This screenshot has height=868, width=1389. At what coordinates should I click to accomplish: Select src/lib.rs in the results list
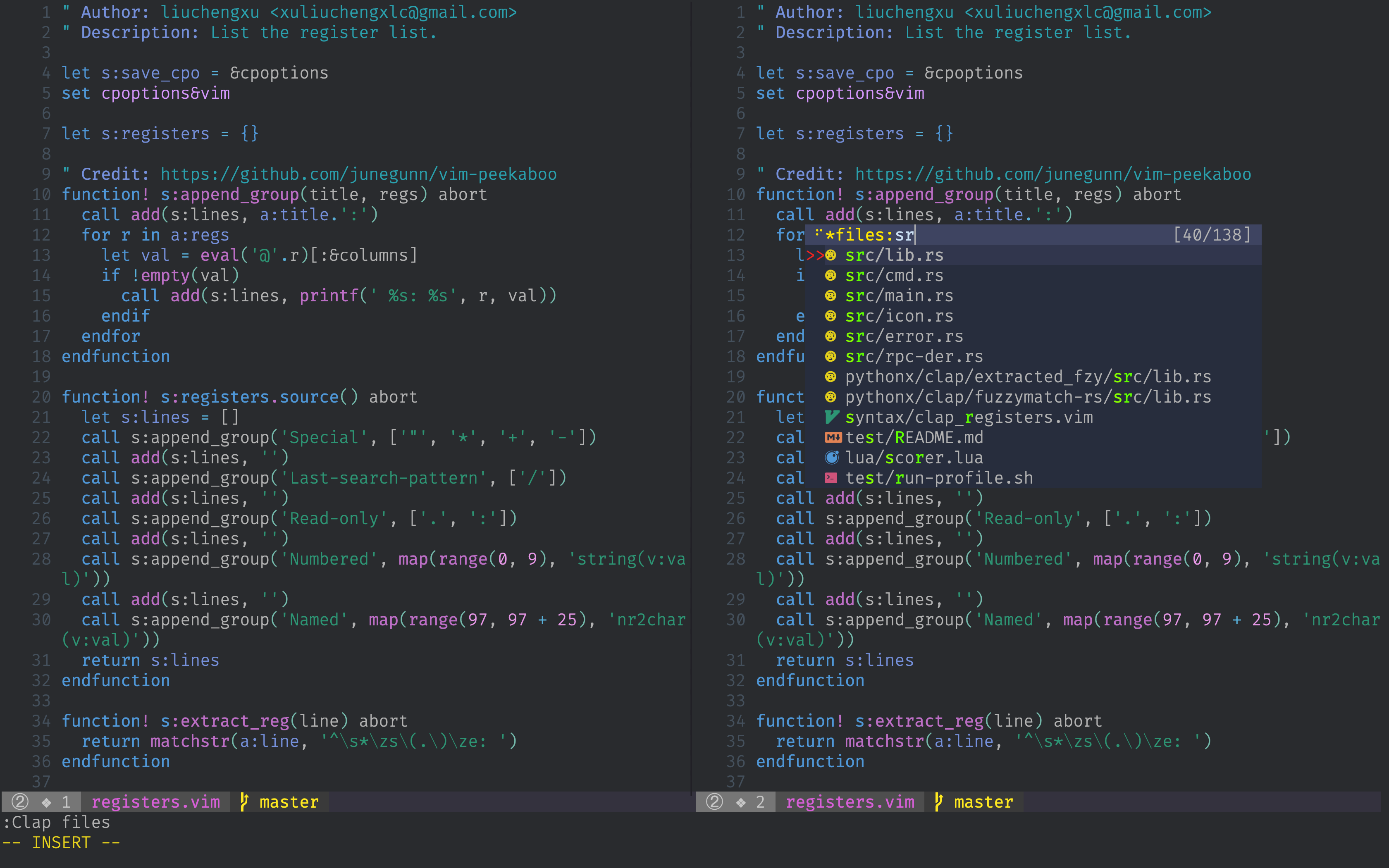pos(1033,255)
